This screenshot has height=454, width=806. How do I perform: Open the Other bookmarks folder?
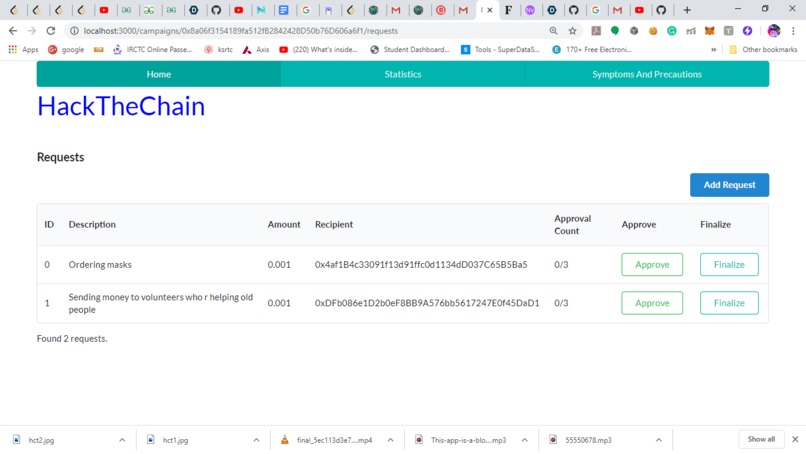[763, 49]
